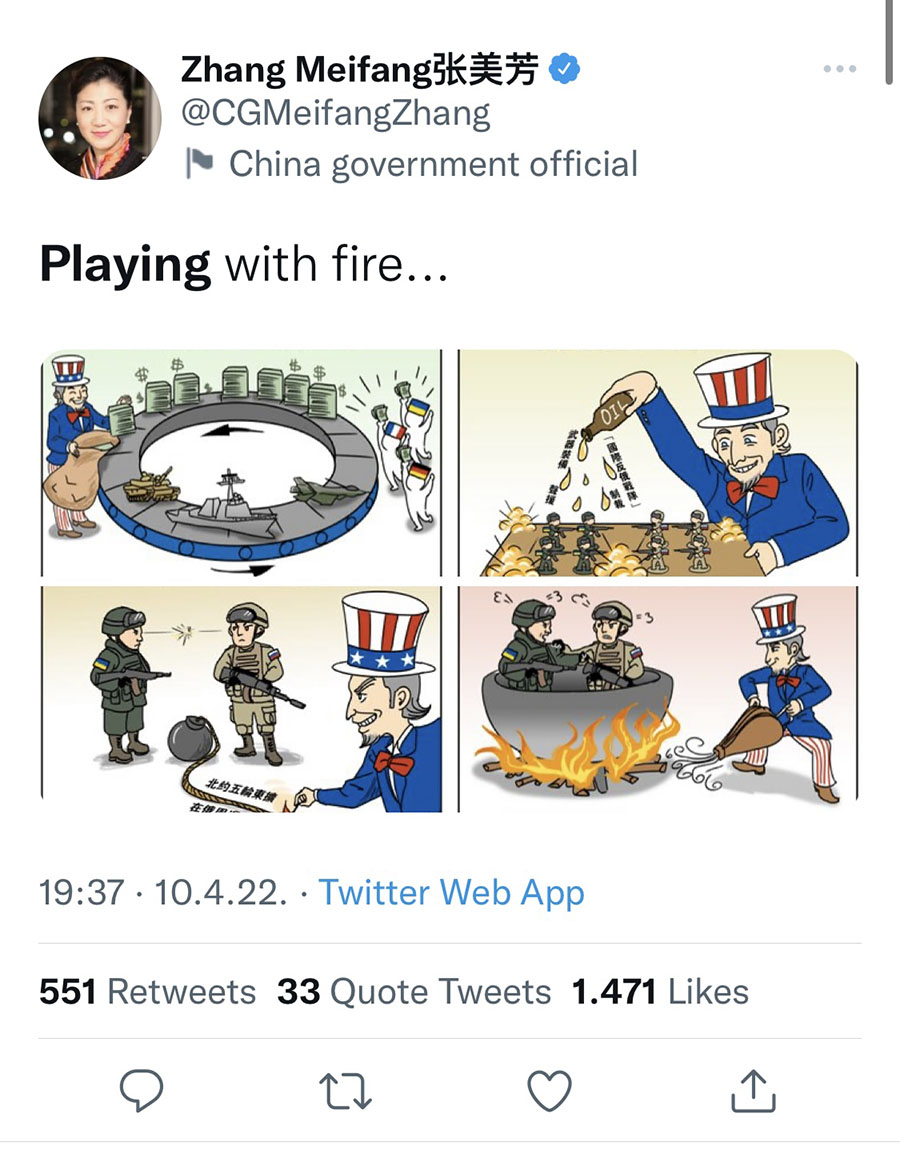
Task: Click the @CGMeifangZhang handle
Action: click(x=336, y=114)
